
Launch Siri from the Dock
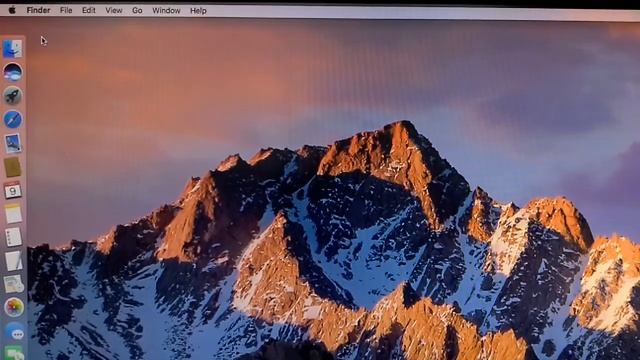(x=13, y=72)
